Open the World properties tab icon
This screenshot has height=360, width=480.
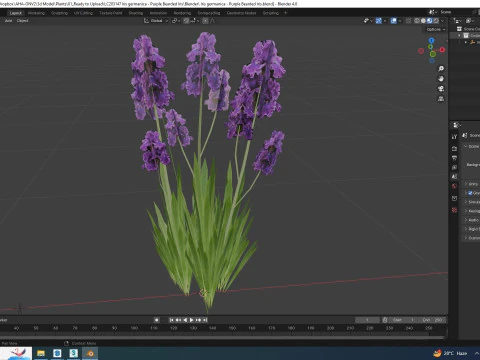tap(454, 186)
